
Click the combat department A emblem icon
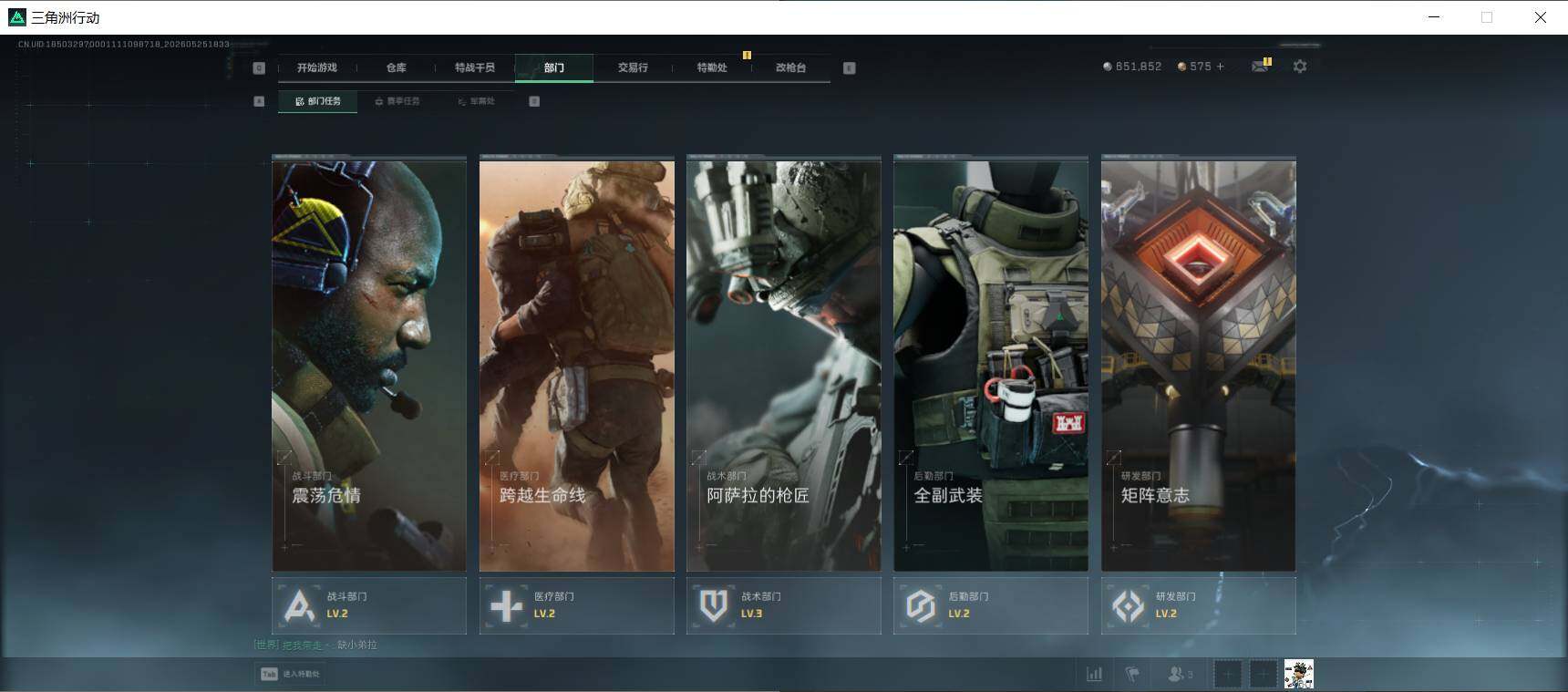pyautogui.click(x=299, y=605)
